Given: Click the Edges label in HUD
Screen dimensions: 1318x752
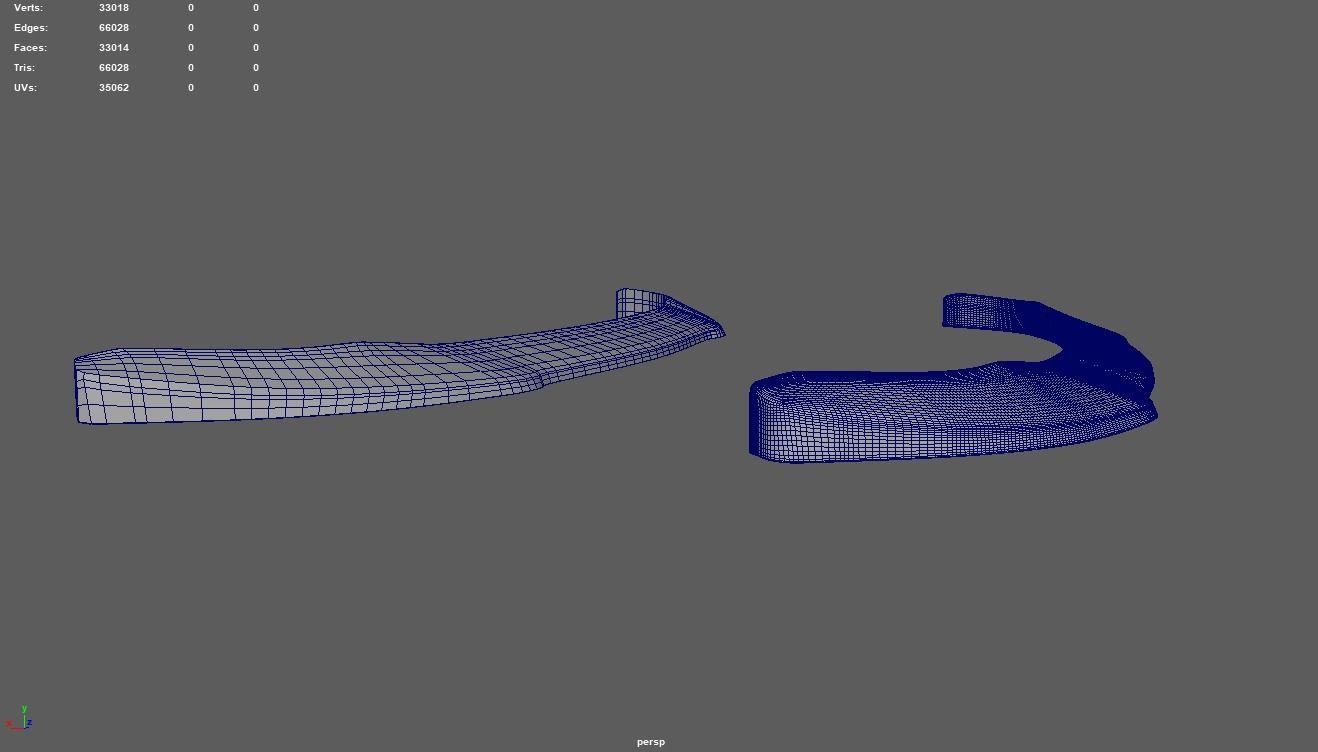Looking at the screenshot, I should pyautogui.click(x=30, y=28).
